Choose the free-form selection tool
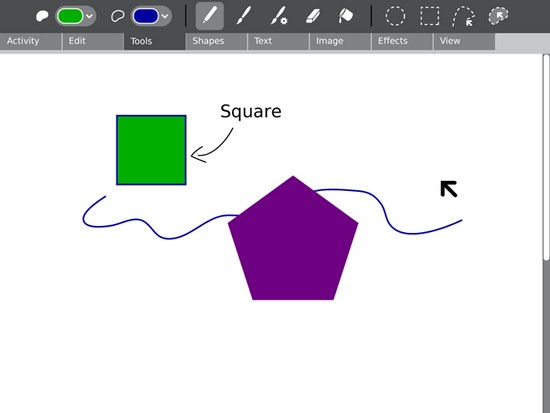 coord(464,16)
